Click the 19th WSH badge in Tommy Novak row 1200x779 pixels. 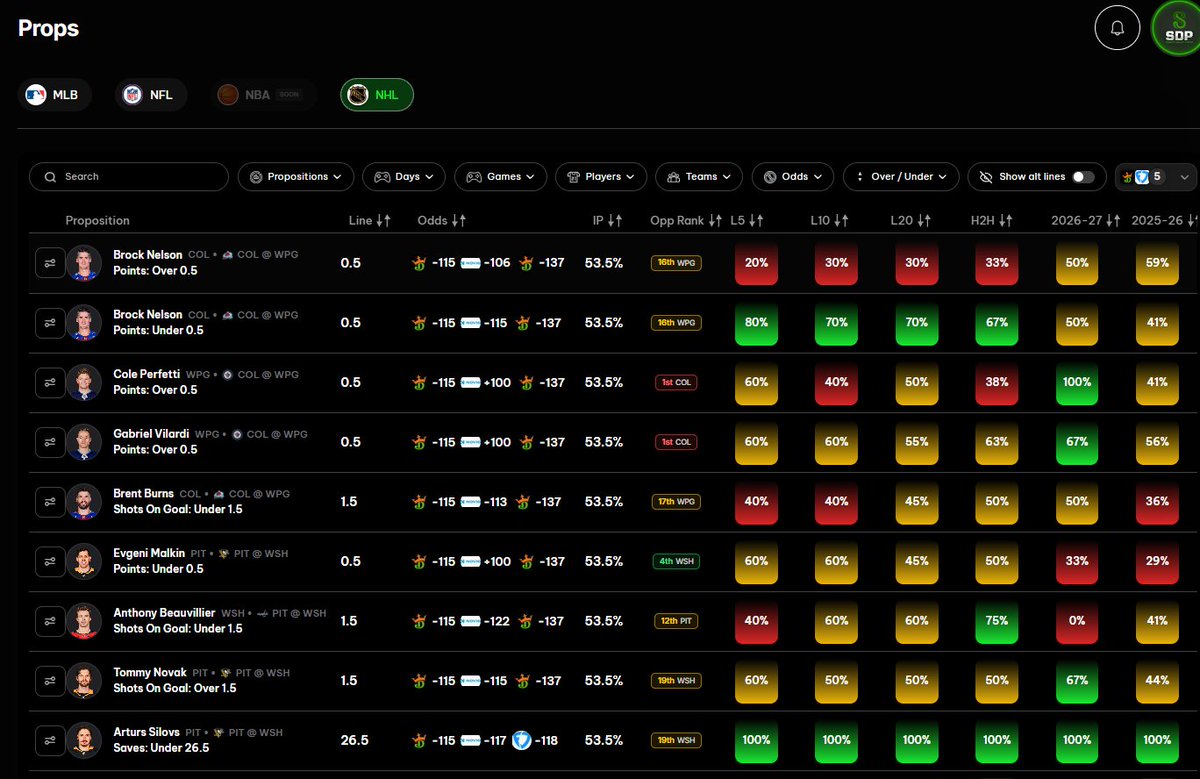point(677,681)
